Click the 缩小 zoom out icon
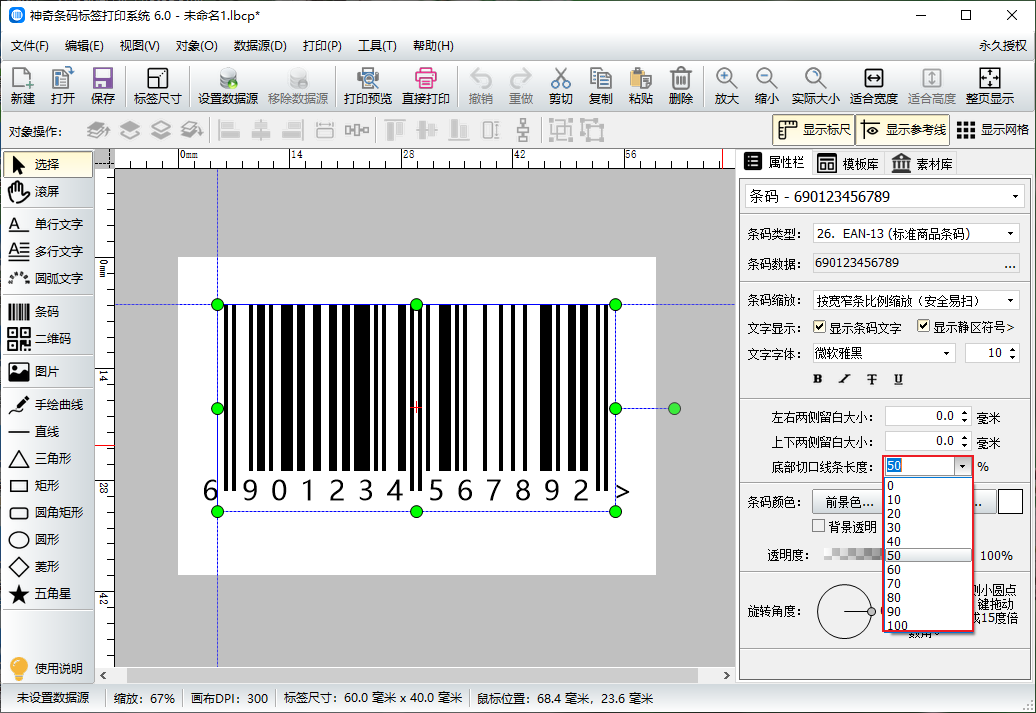Viewport: 1036px width, 713px height. (x=766, y=86)
